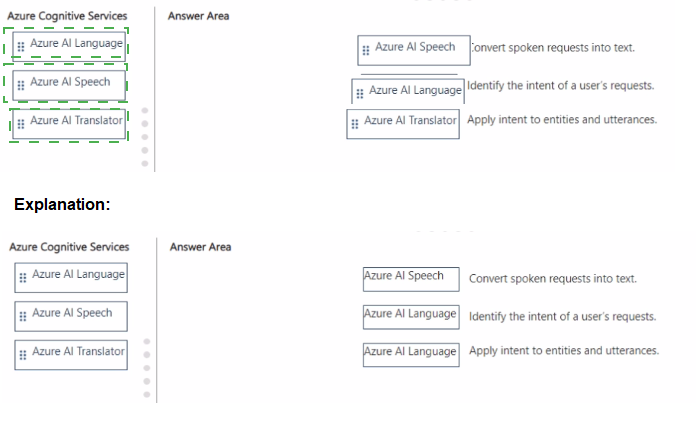Click the top 'Identify the intent of a user's requests' statement

pyautogui.click(x=561, y=85)
